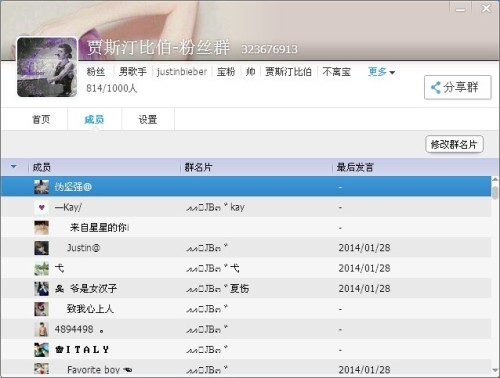Image resolution: width=500 pixels, height=378 pixels.
Task: Click the scrollbar up arrow
Action: point(495,179)
